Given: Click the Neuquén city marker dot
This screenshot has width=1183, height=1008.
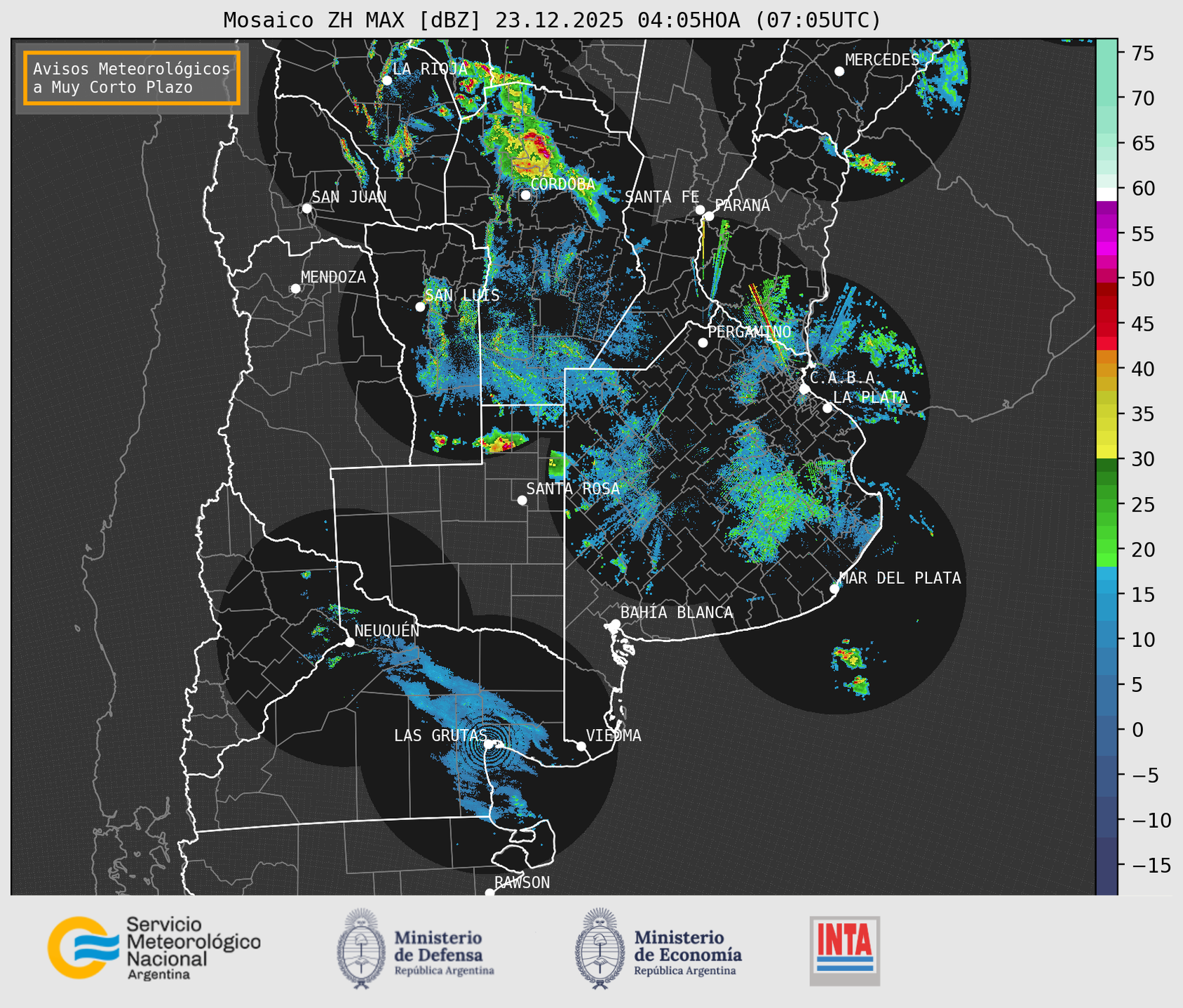Looking at the screenshot, I should (x=349, y=641).
